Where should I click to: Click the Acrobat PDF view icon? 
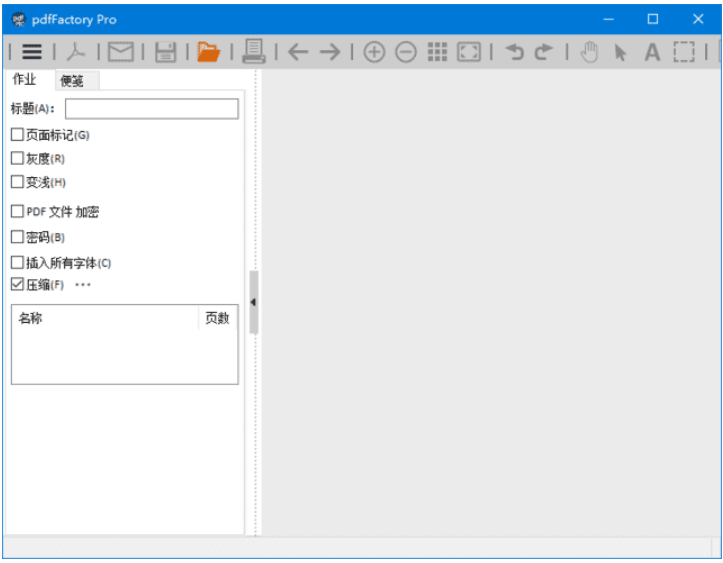tap(76, 52)
